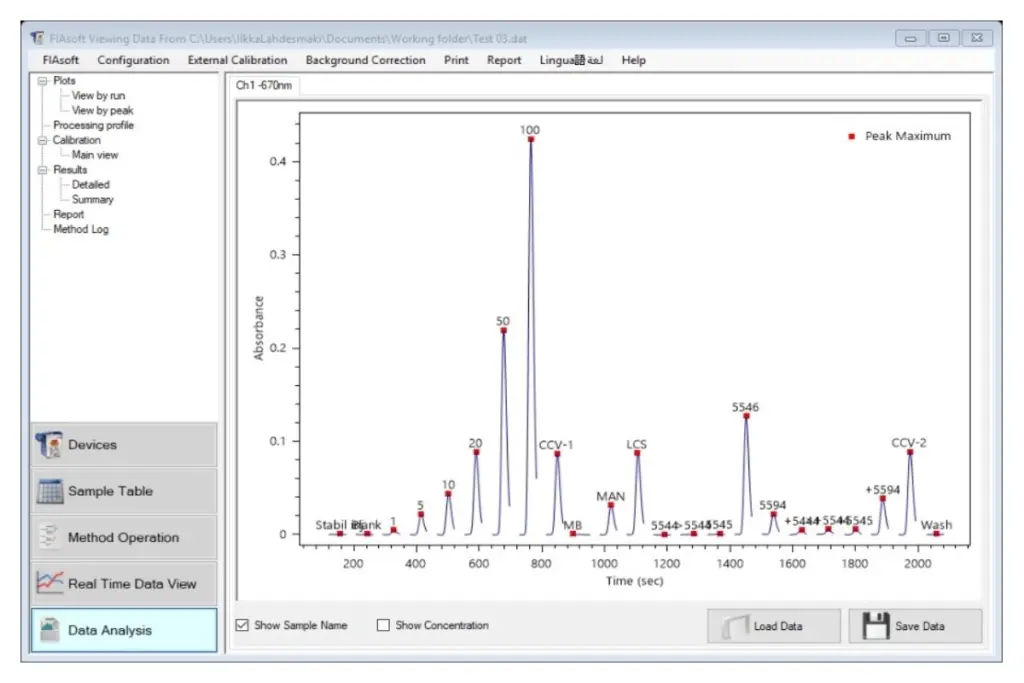Collapse the Plots tree node

[x=42, y=81]
